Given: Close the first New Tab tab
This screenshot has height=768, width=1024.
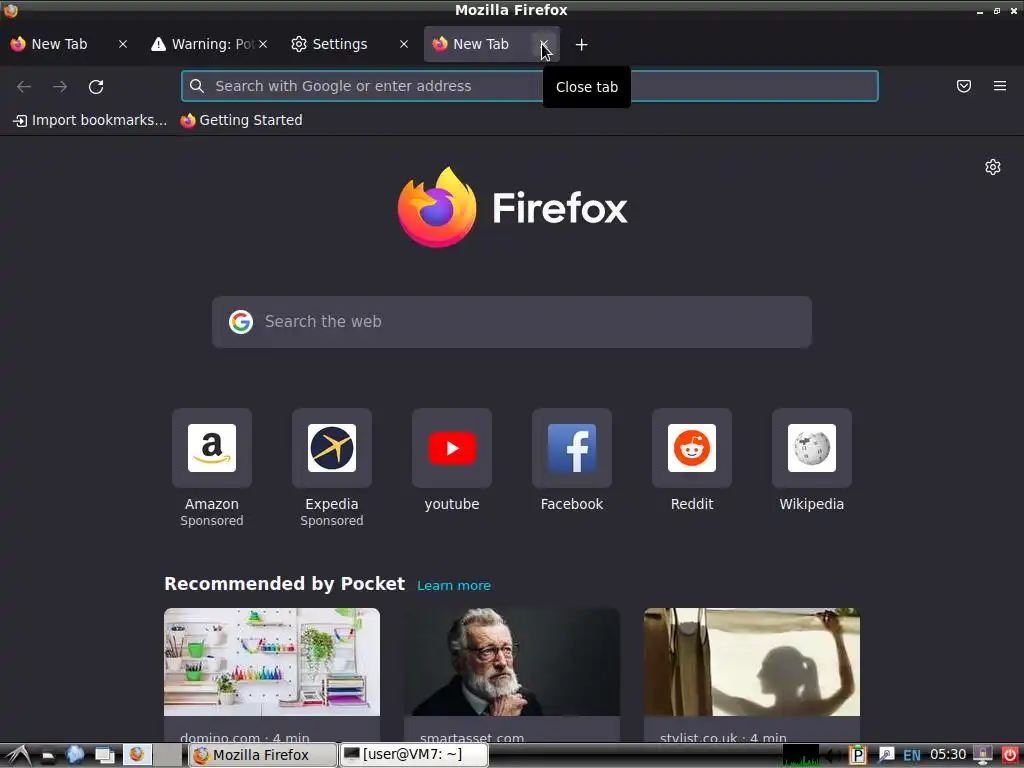Looking at the screenshot, I should click(x=123, y=44).
